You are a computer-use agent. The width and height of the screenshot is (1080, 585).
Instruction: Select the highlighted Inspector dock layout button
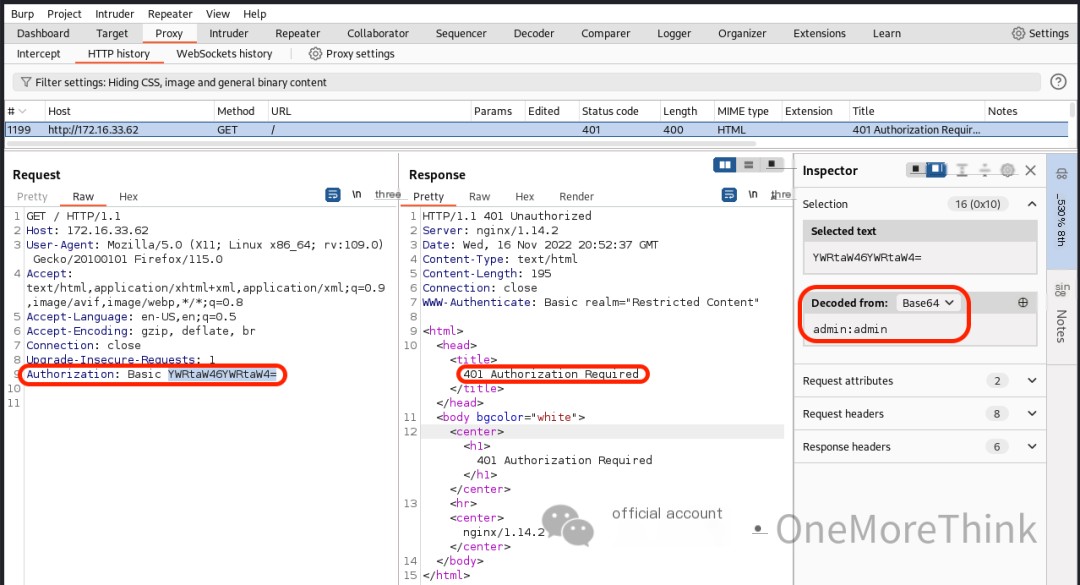click(x=936, y=170)
